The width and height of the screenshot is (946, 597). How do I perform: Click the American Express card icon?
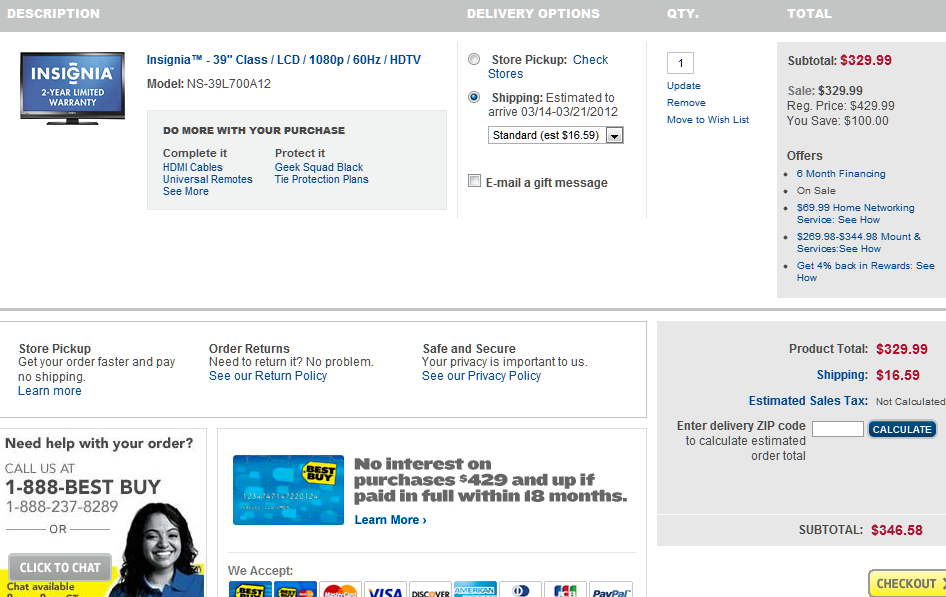pos(475,589)
